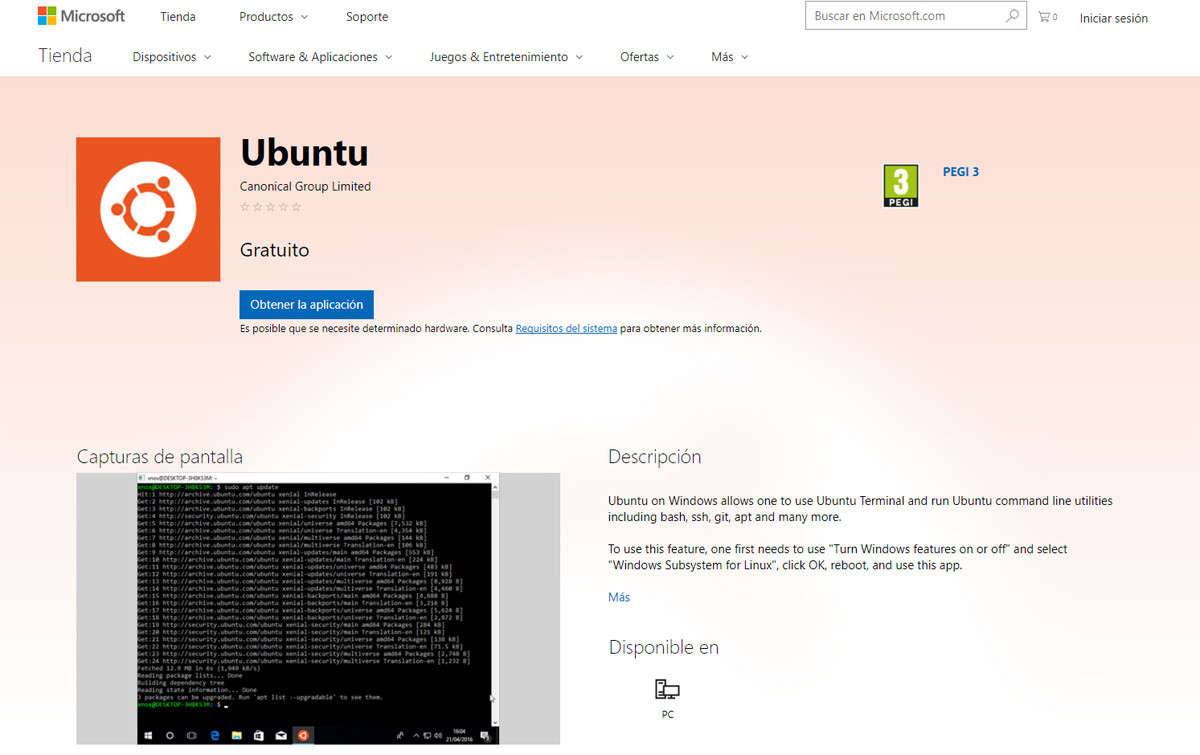Click the PEGI 3 rating badge
Screen dimensions: 1200x755
tap(899, 184)
